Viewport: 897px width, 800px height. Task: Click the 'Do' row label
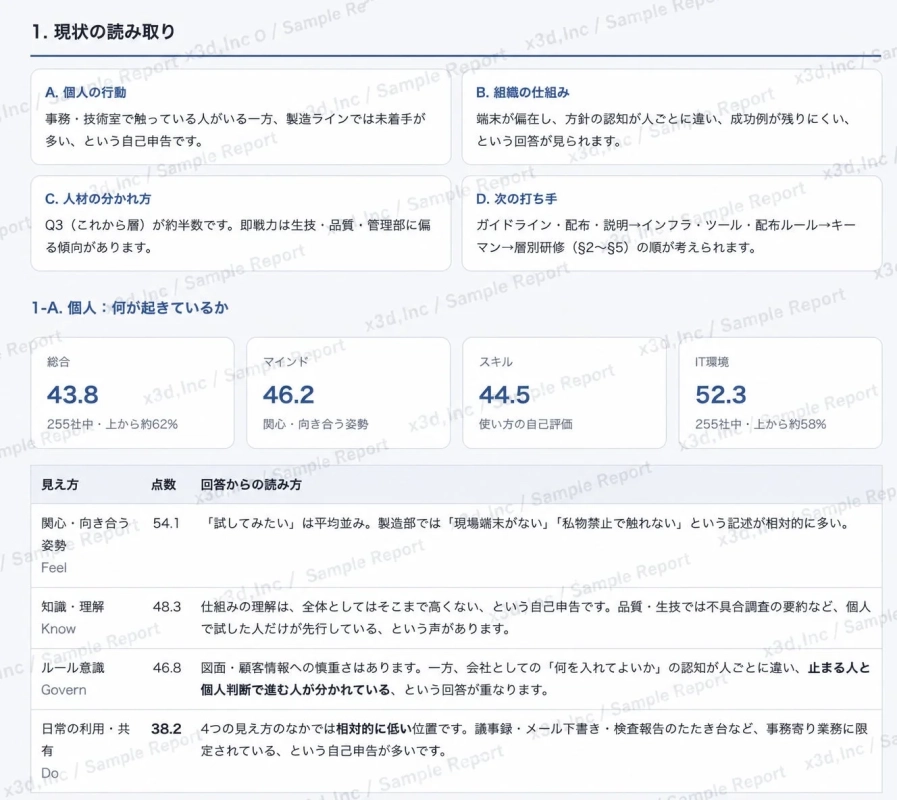pos(50,773)
